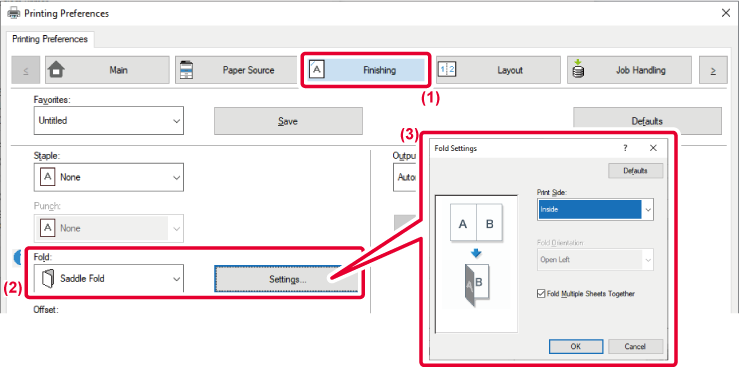The image size is (739, 371).
Task: Switch to the Layout tab
Action: click(x=498, y=70)
